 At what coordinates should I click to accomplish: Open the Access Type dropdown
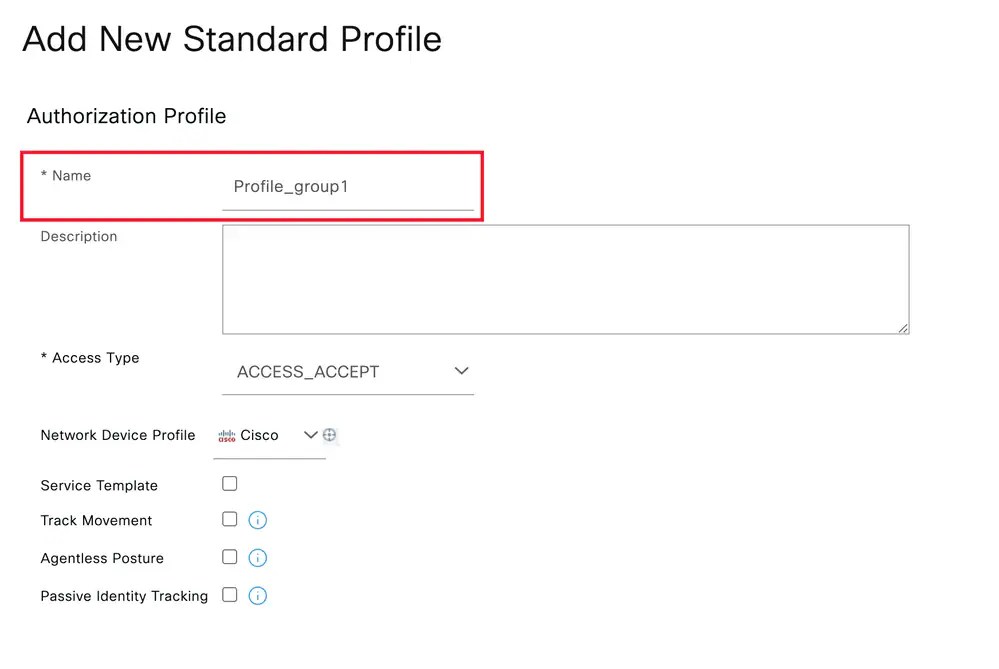(x=348, y=371)
